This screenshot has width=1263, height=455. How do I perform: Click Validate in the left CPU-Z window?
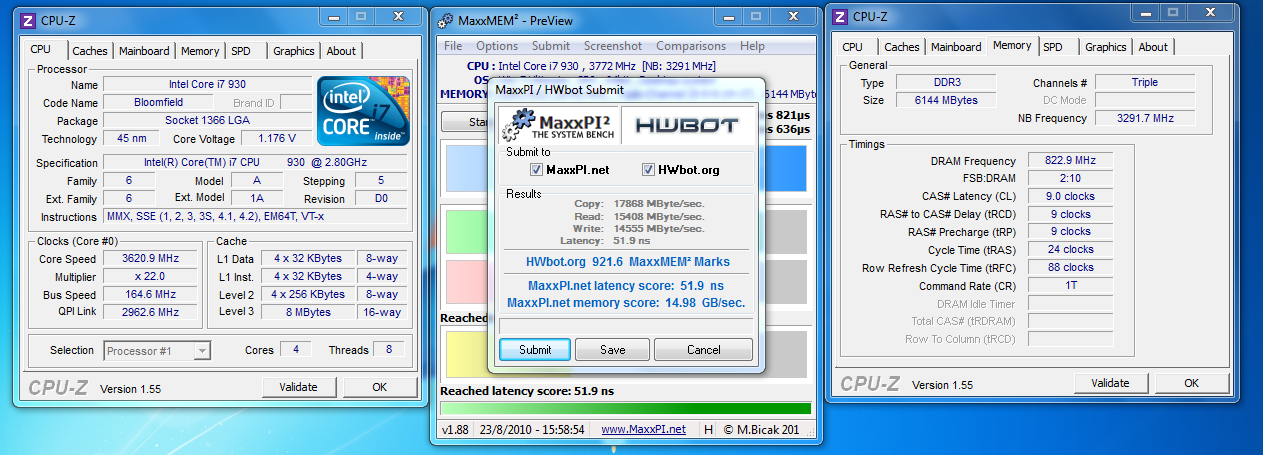[x=298, y=386]
